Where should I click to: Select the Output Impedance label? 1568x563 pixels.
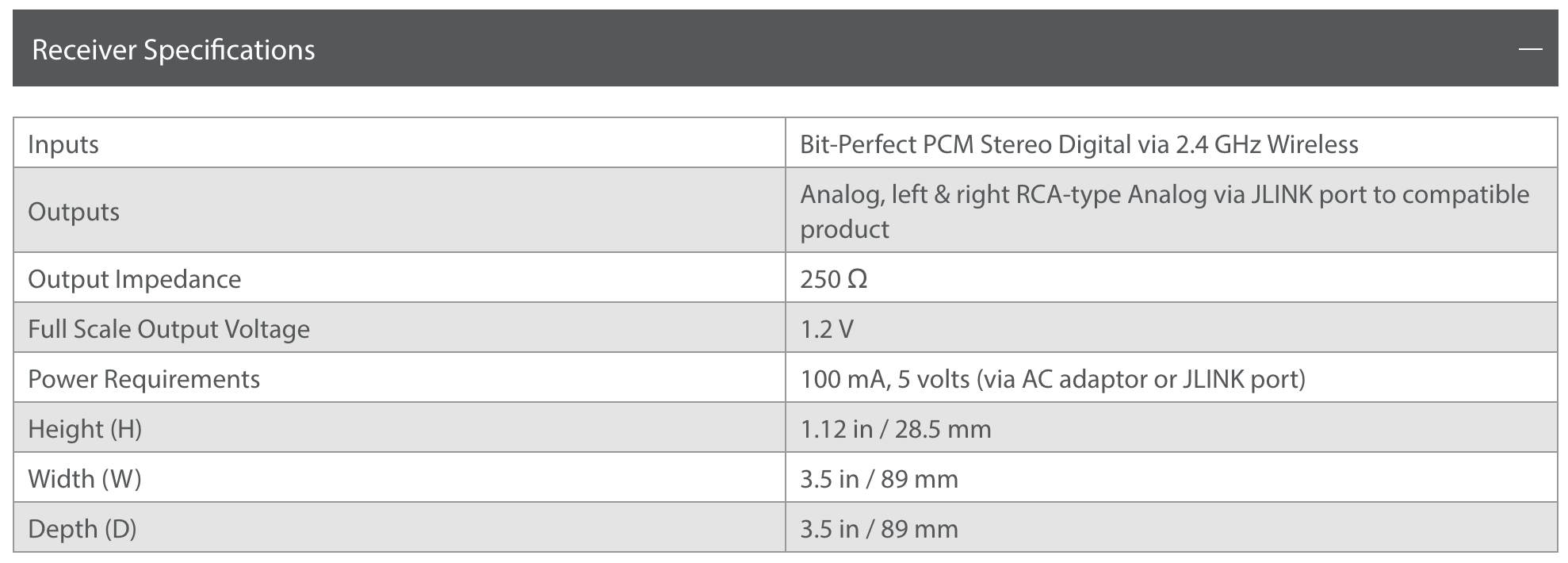tap(134, 279)
